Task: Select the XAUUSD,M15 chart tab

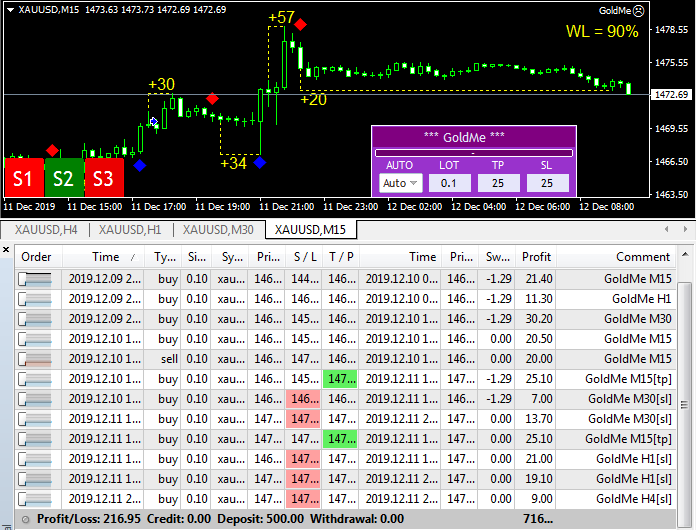Action: (310, 229)
